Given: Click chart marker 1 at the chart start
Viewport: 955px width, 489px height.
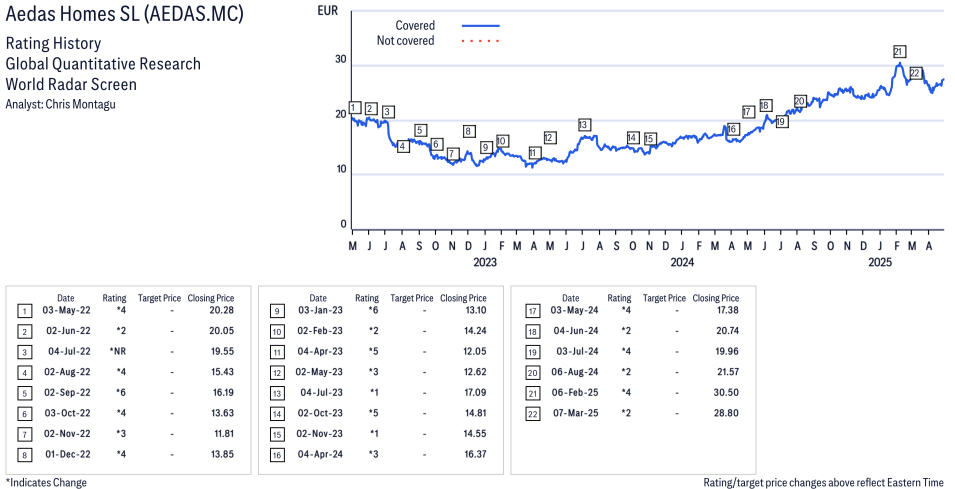Looking at the screenshot, I should (x=354, y=108).
